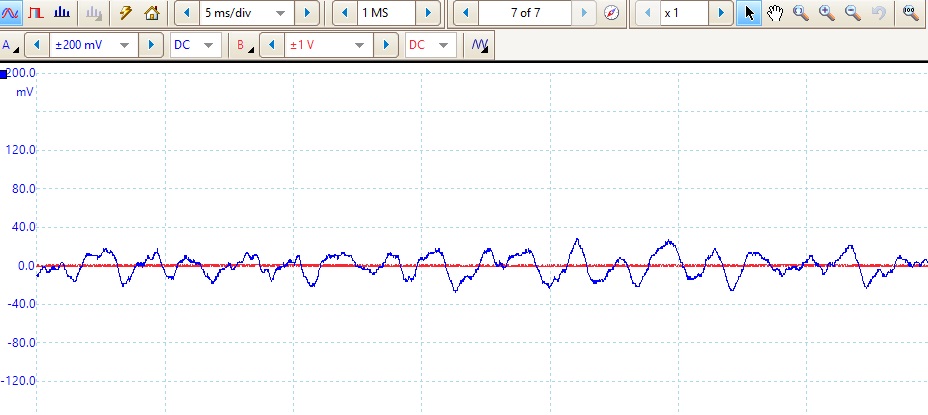Select the window zoom magnifier tool

[801, 12]
